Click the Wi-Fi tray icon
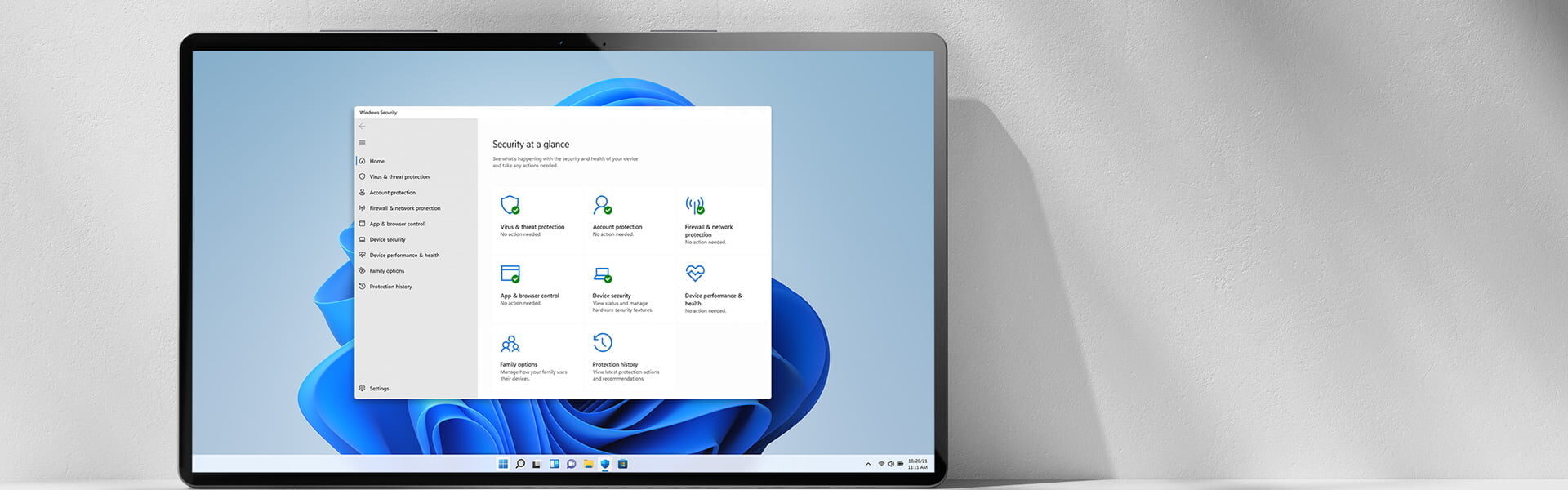 pos(881,464)
